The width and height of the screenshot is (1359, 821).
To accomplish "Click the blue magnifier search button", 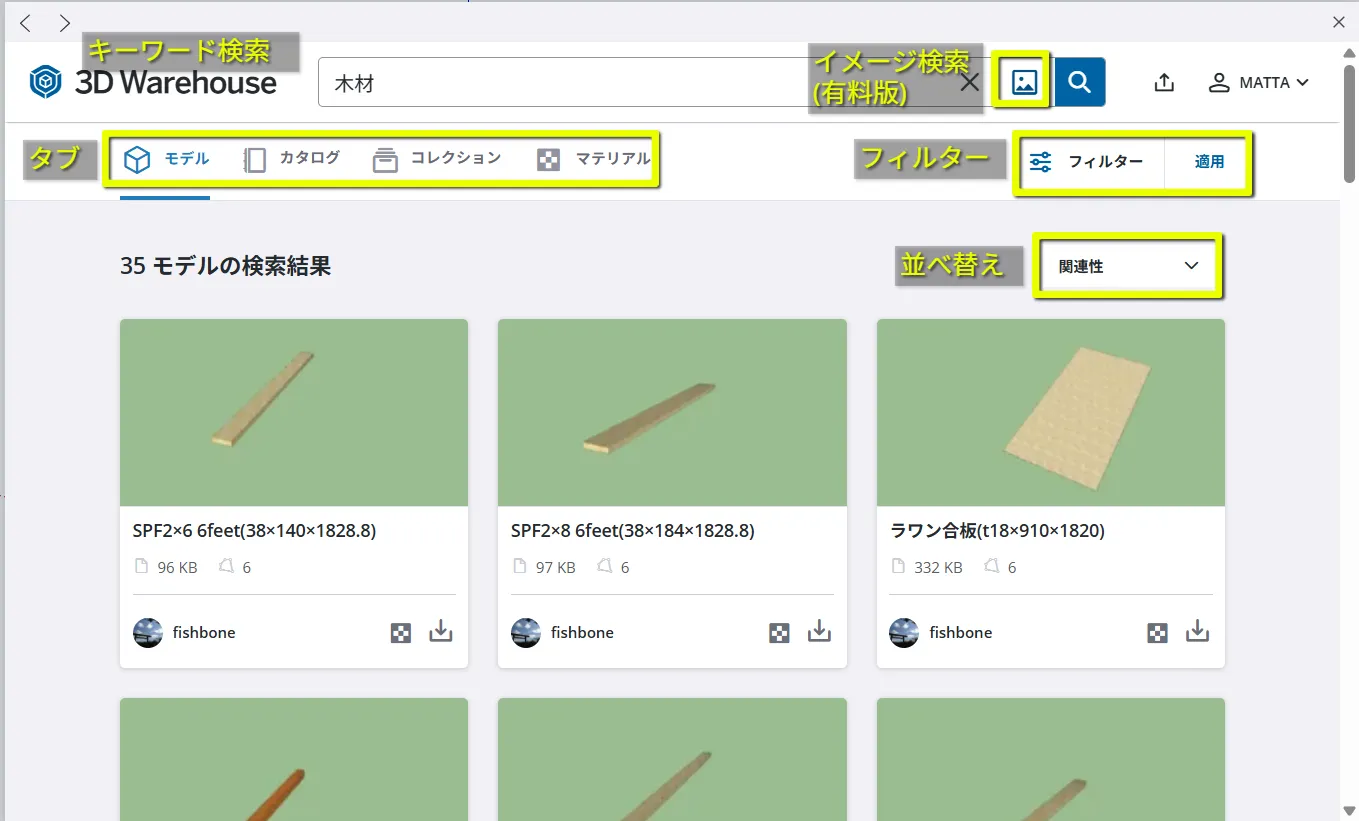I will click(1080, 82).
